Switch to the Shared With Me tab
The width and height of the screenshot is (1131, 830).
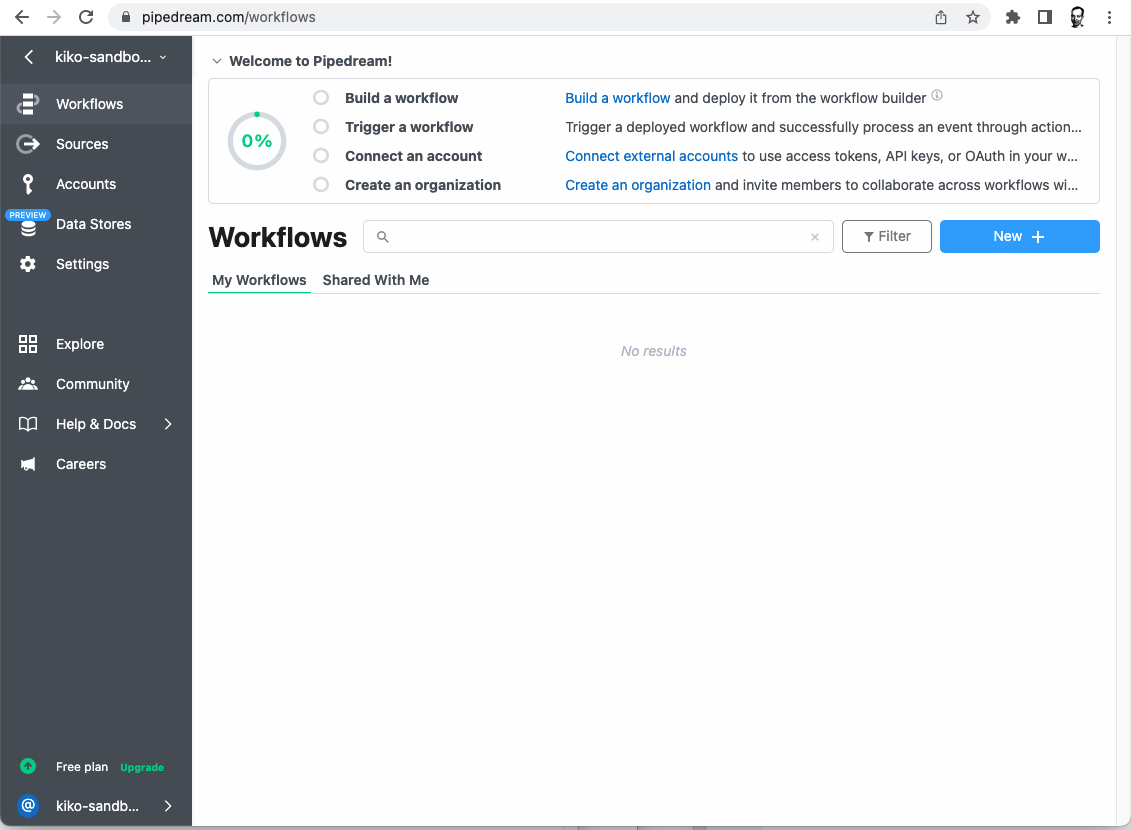(x=376, y=280)
